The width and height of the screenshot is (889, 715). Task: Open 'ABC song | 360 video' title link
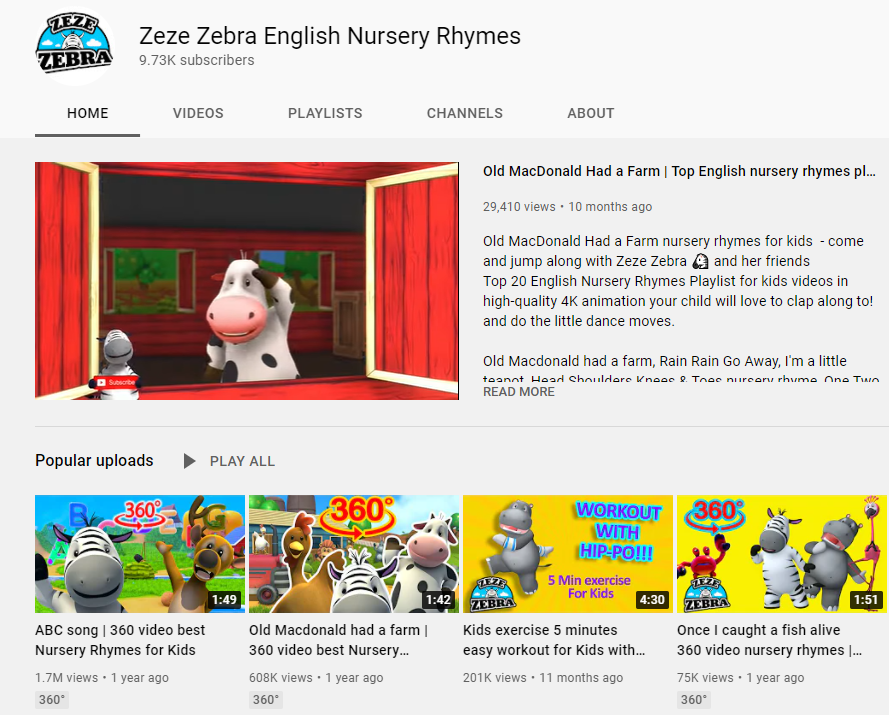coord(120,640)
